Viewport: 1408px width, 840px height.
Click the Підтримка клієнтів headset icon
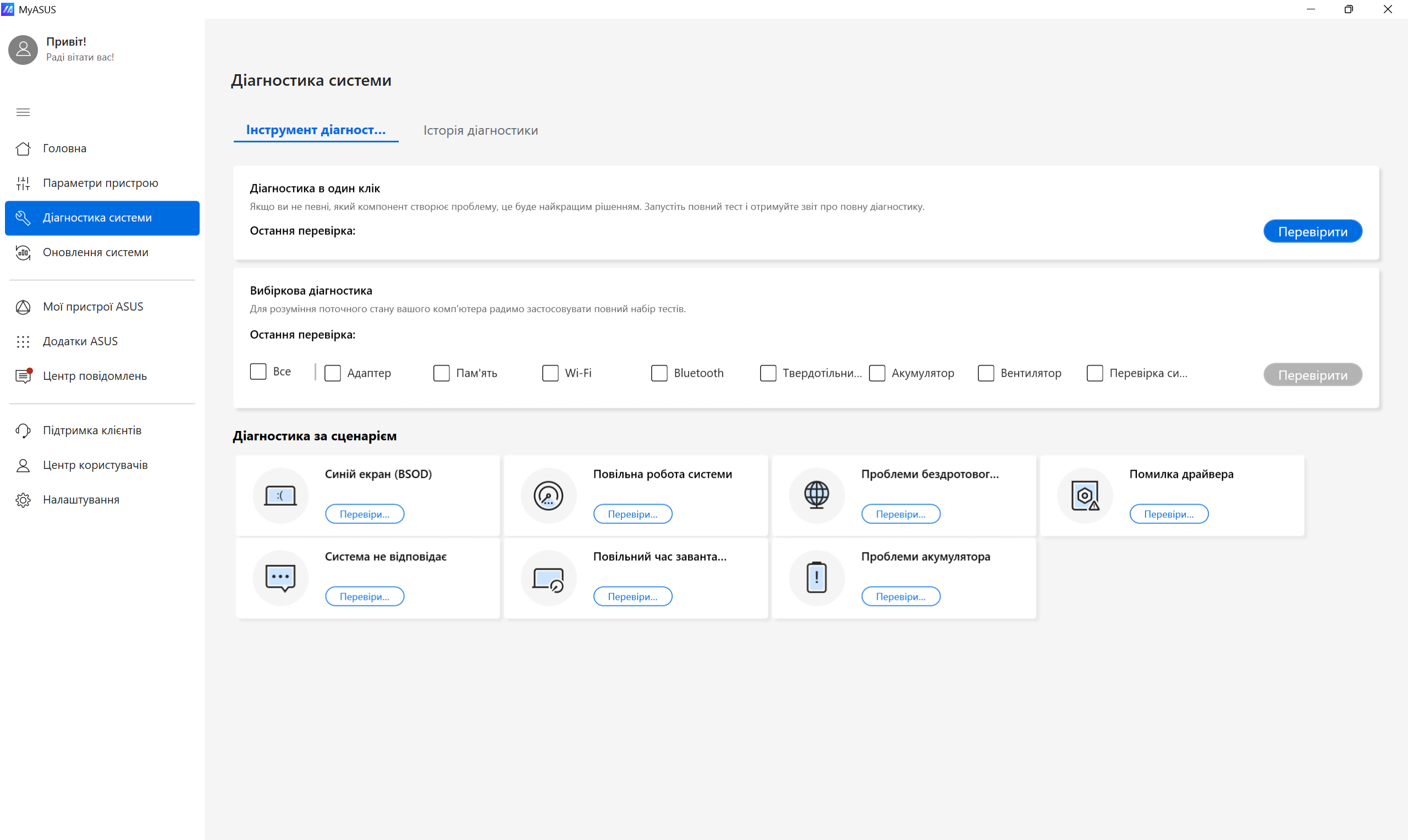pyautogui.click(x=23, y=430)
